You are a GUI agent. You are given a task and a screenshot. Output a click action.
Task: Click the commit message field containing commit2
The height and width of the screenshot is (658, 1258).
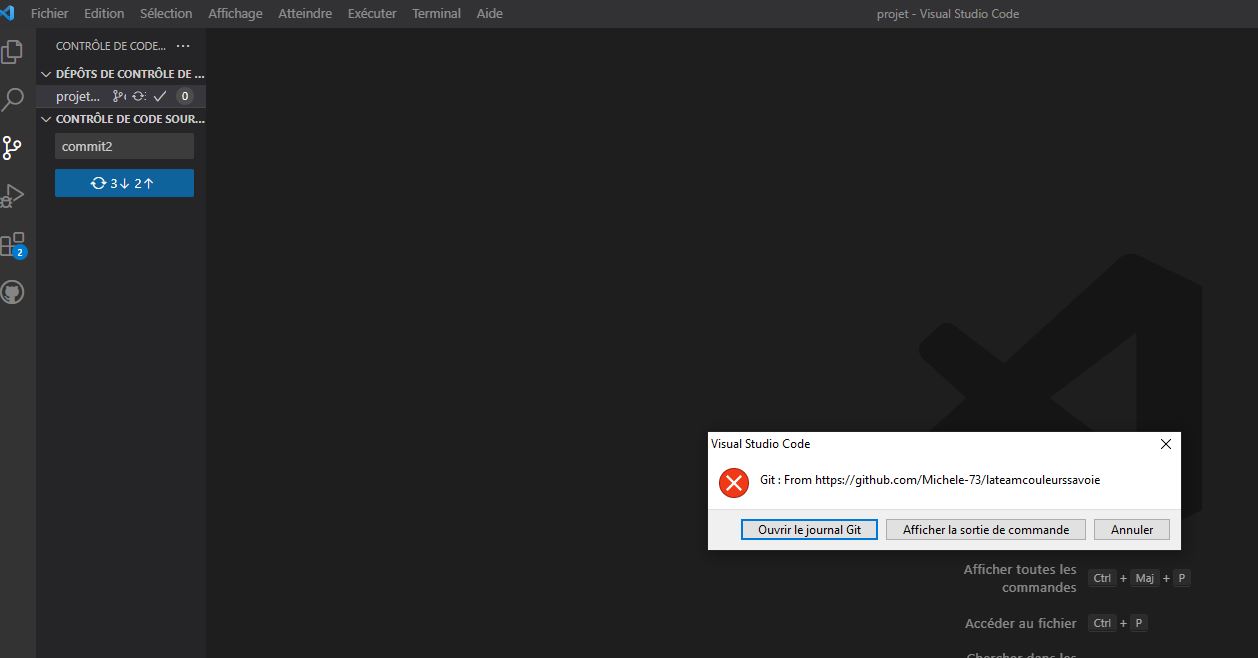pyautogui.click(x=124, y=146)
